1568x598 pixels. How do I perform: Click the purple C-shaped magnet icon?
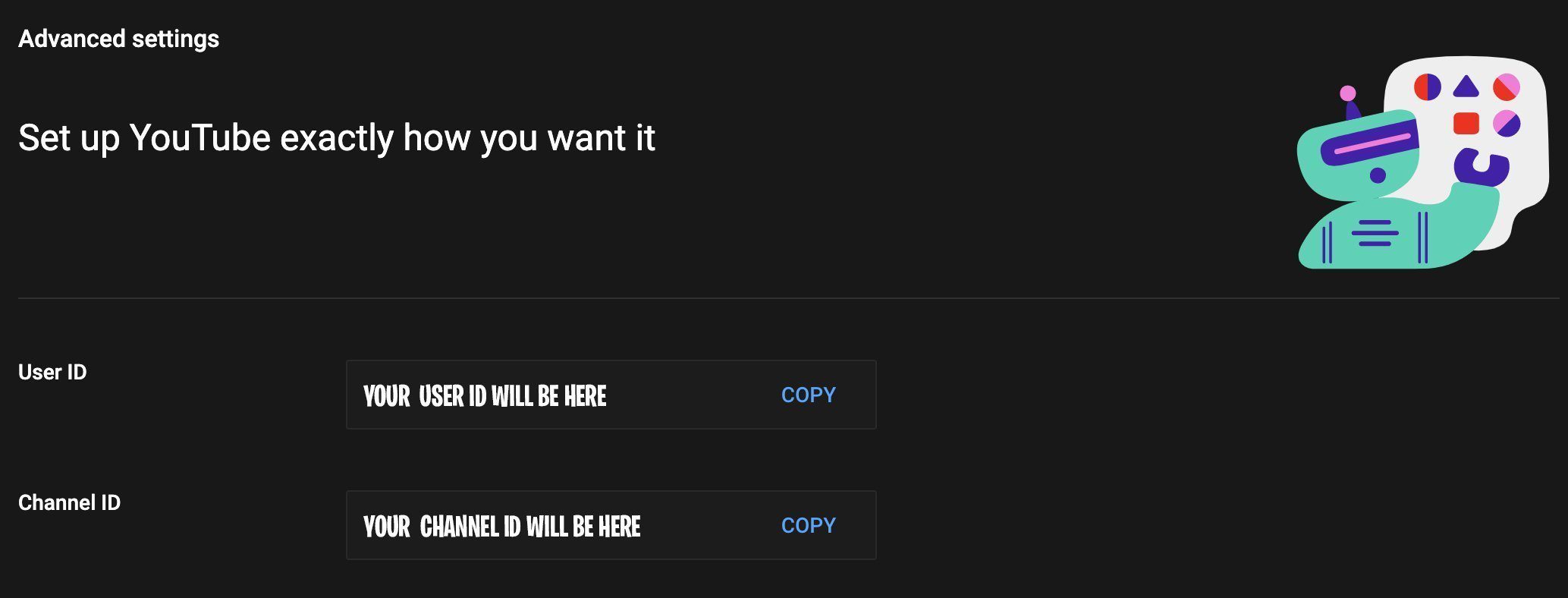(x=1480, y=167)
